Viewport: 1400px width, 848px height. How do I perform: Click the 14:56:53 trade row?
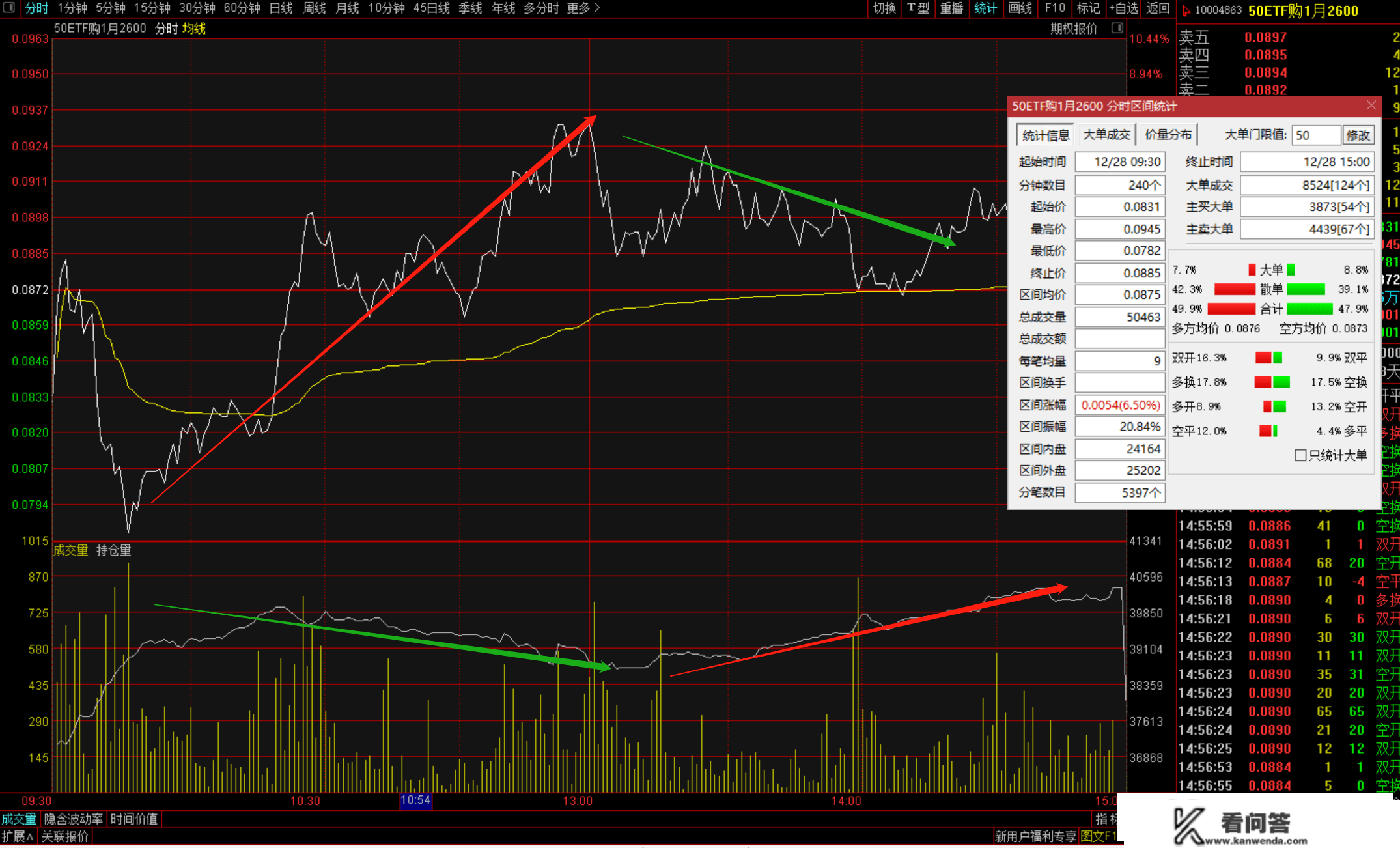(x=1289, y=767)
